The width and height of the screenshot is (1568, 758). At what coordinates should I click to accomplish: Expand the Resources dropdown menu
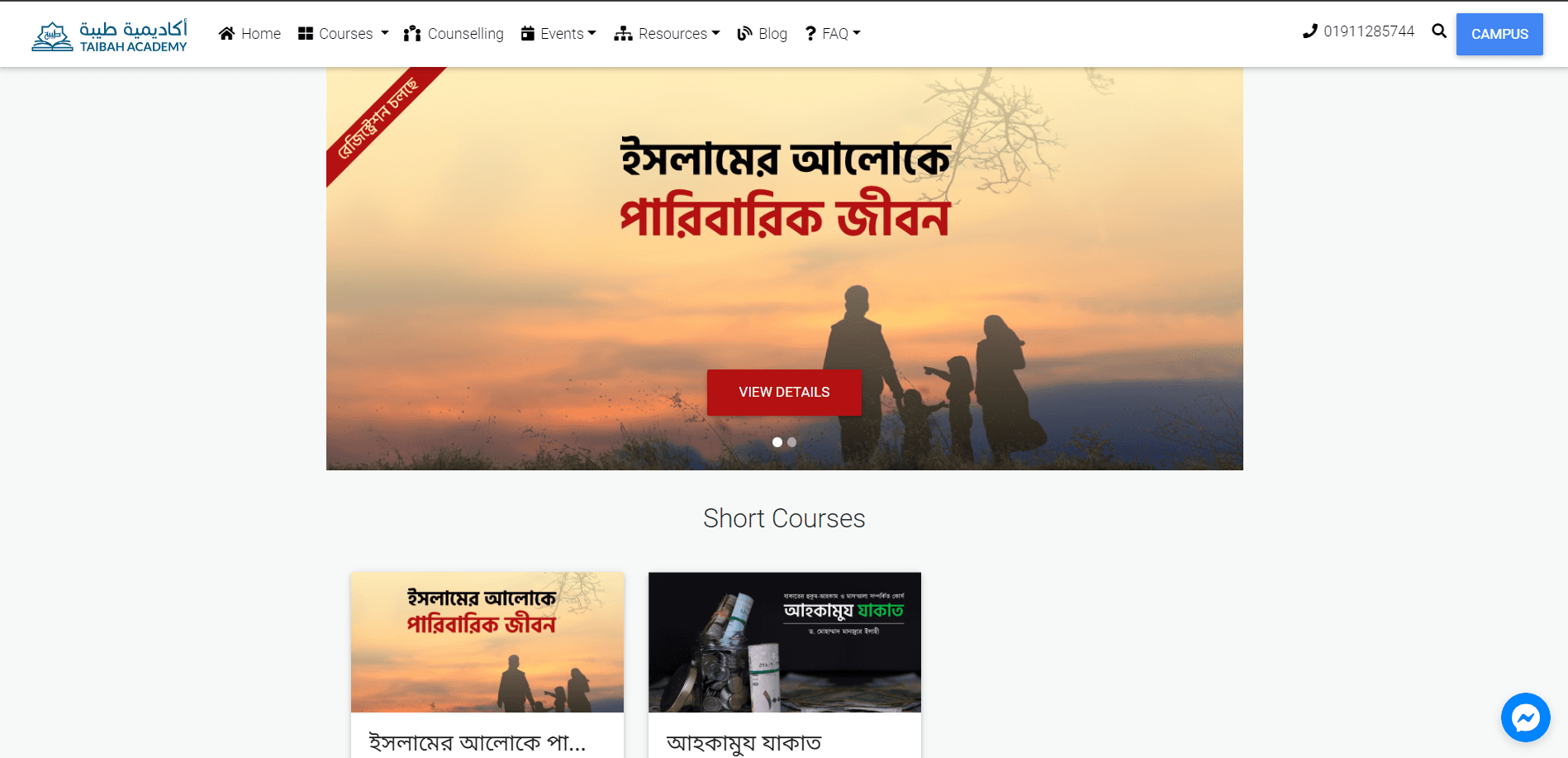(x=667, y=33)
